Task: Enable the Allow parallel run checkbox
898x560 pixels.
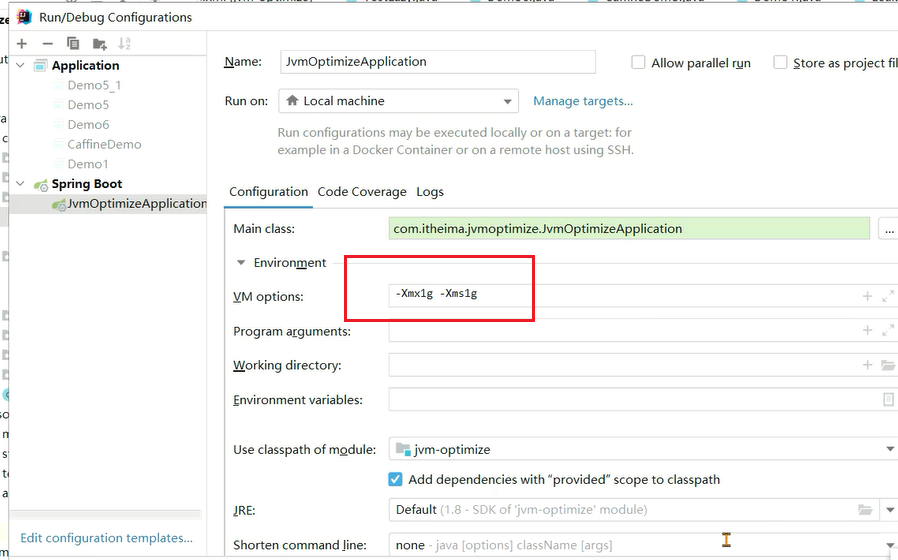Action: (x=639, y=62)
